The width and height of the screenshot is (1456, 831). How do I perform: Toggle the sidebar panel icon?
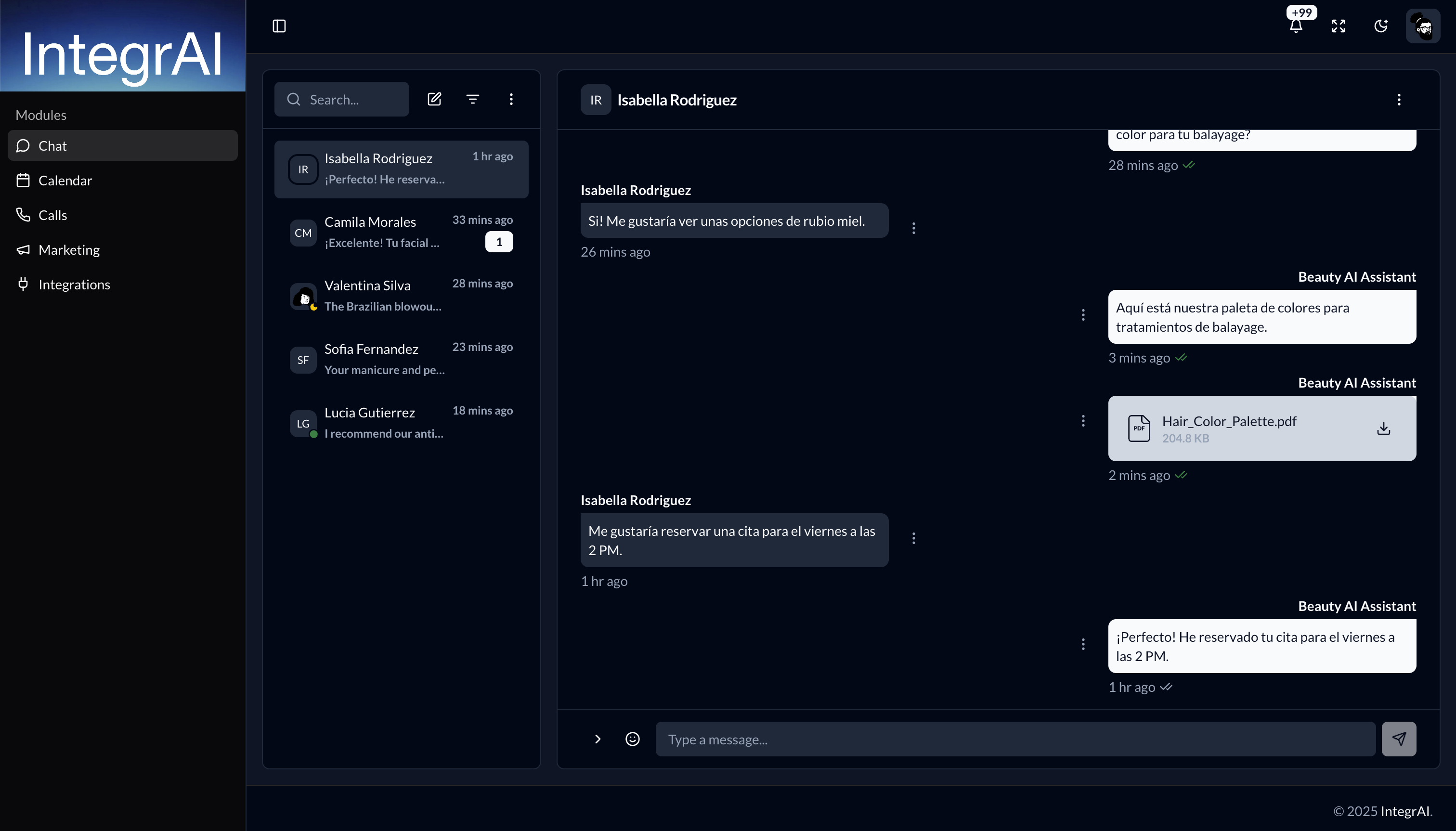click(279, 26)
